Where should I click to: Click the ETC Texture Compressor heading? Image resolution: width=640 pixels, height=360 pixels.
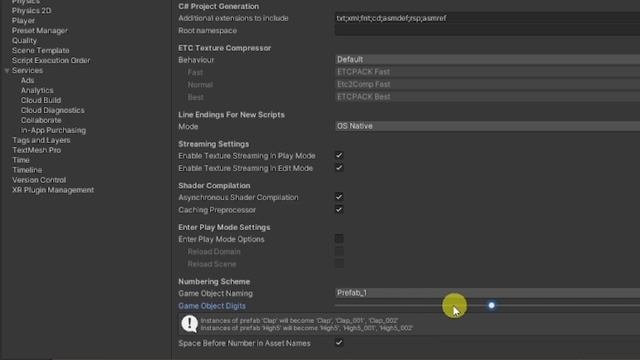coord(224,48)
